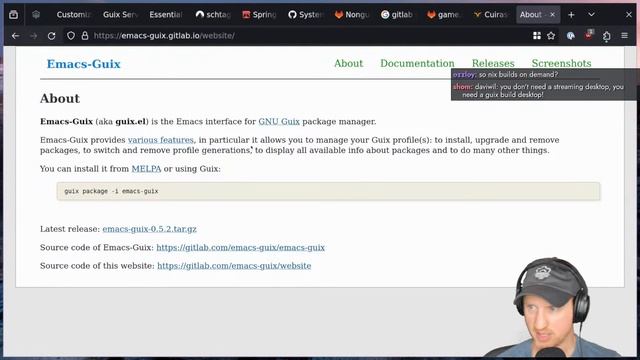The width and height of the screenshot is (640, 360).
Task: Open the About navigation link
Action: point(348,63)
